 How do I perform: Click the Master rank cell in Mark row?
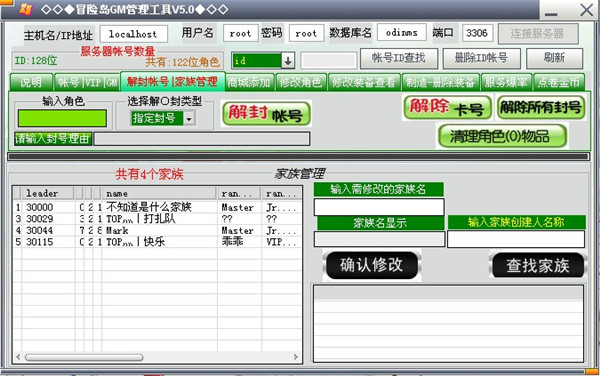(x=238, y=231)
